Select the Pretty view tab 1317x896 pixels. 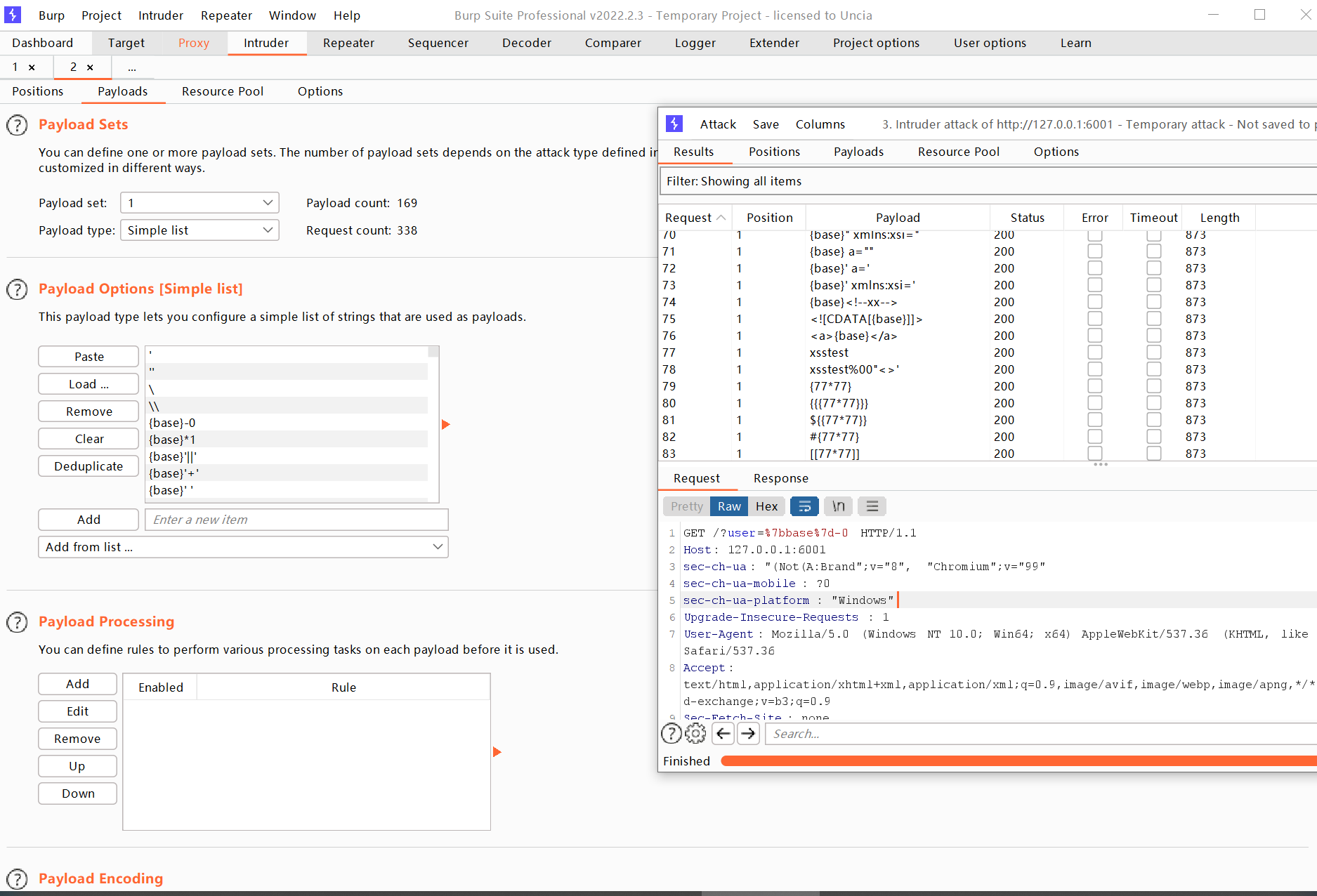coord(686,506)
